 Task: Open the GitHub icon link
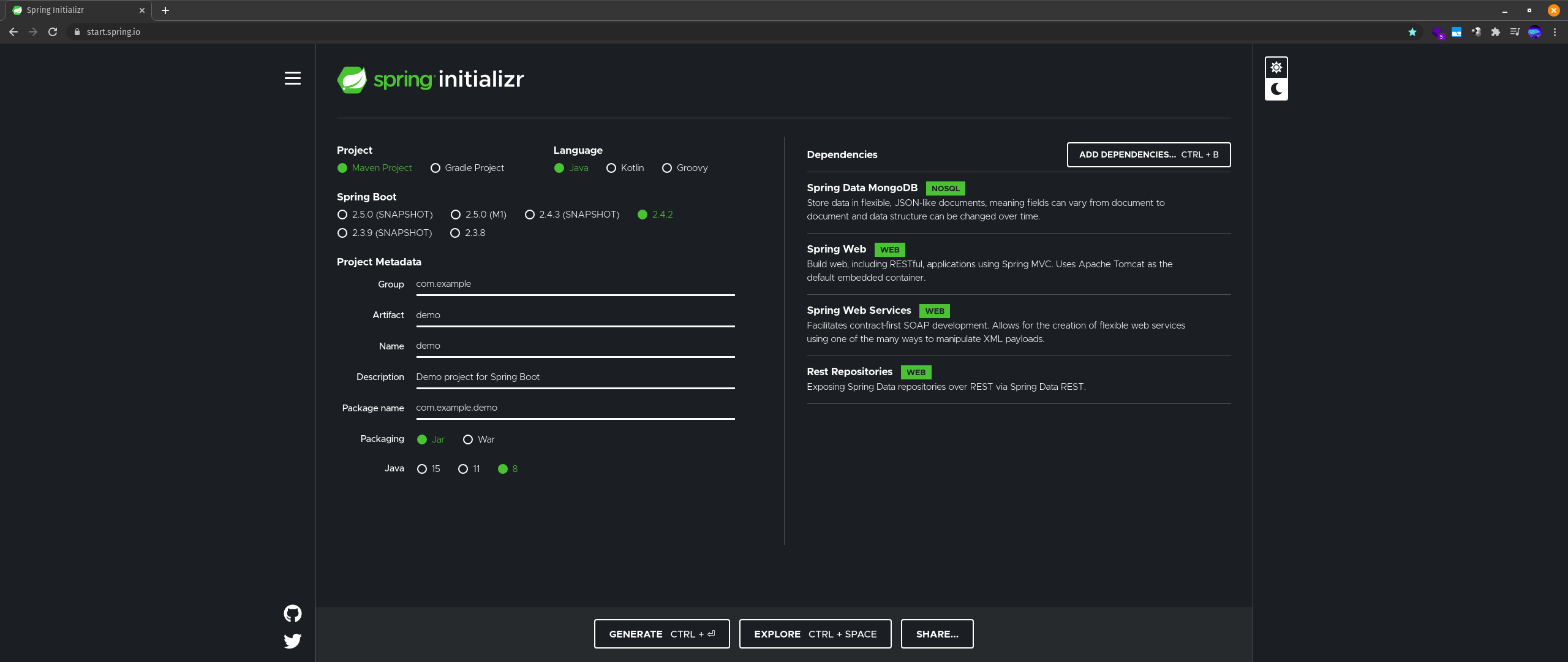pos(293,614)
